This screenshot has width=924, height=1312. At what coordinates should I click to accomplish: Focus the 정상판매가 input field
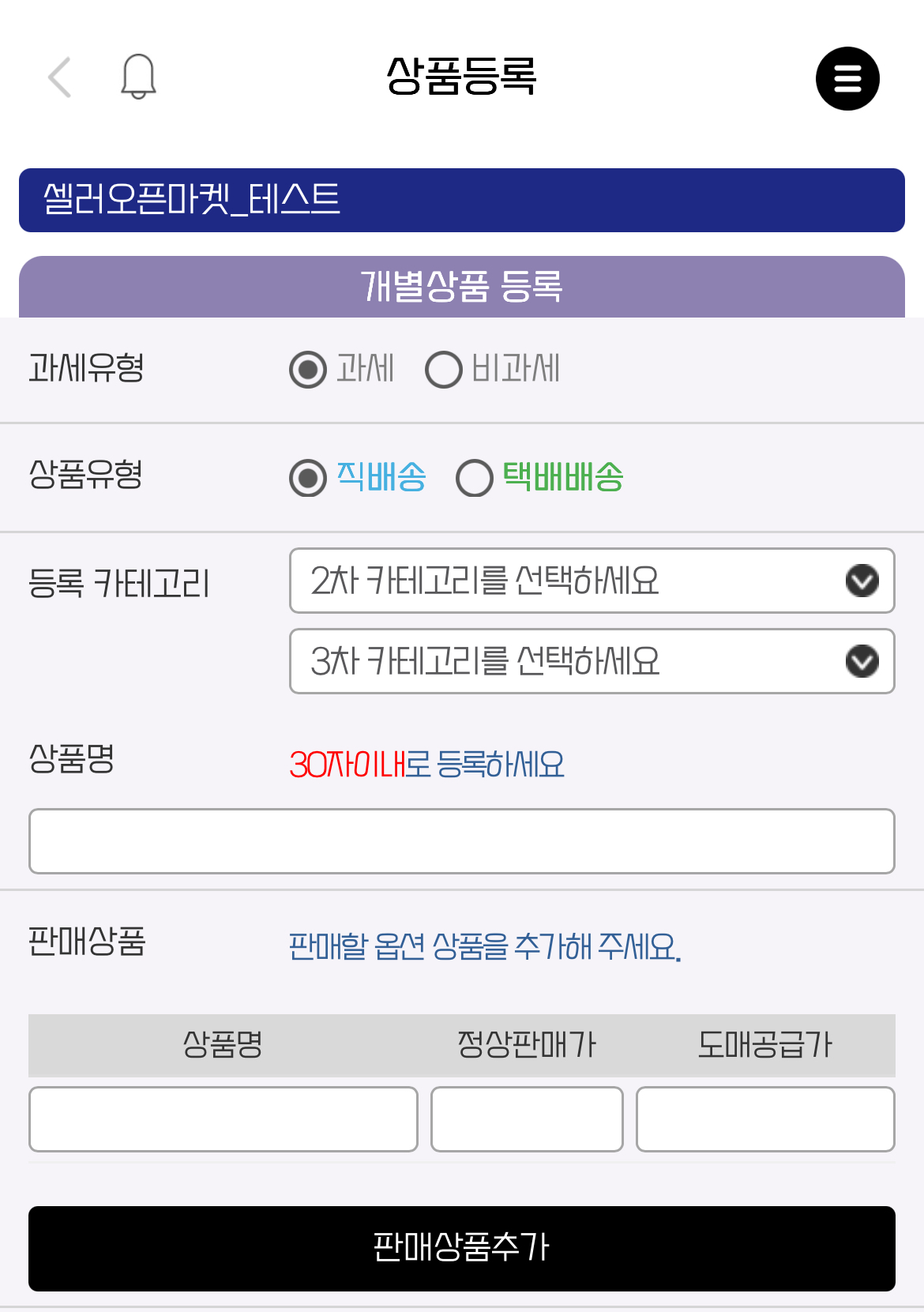[x=527, y=1119]
